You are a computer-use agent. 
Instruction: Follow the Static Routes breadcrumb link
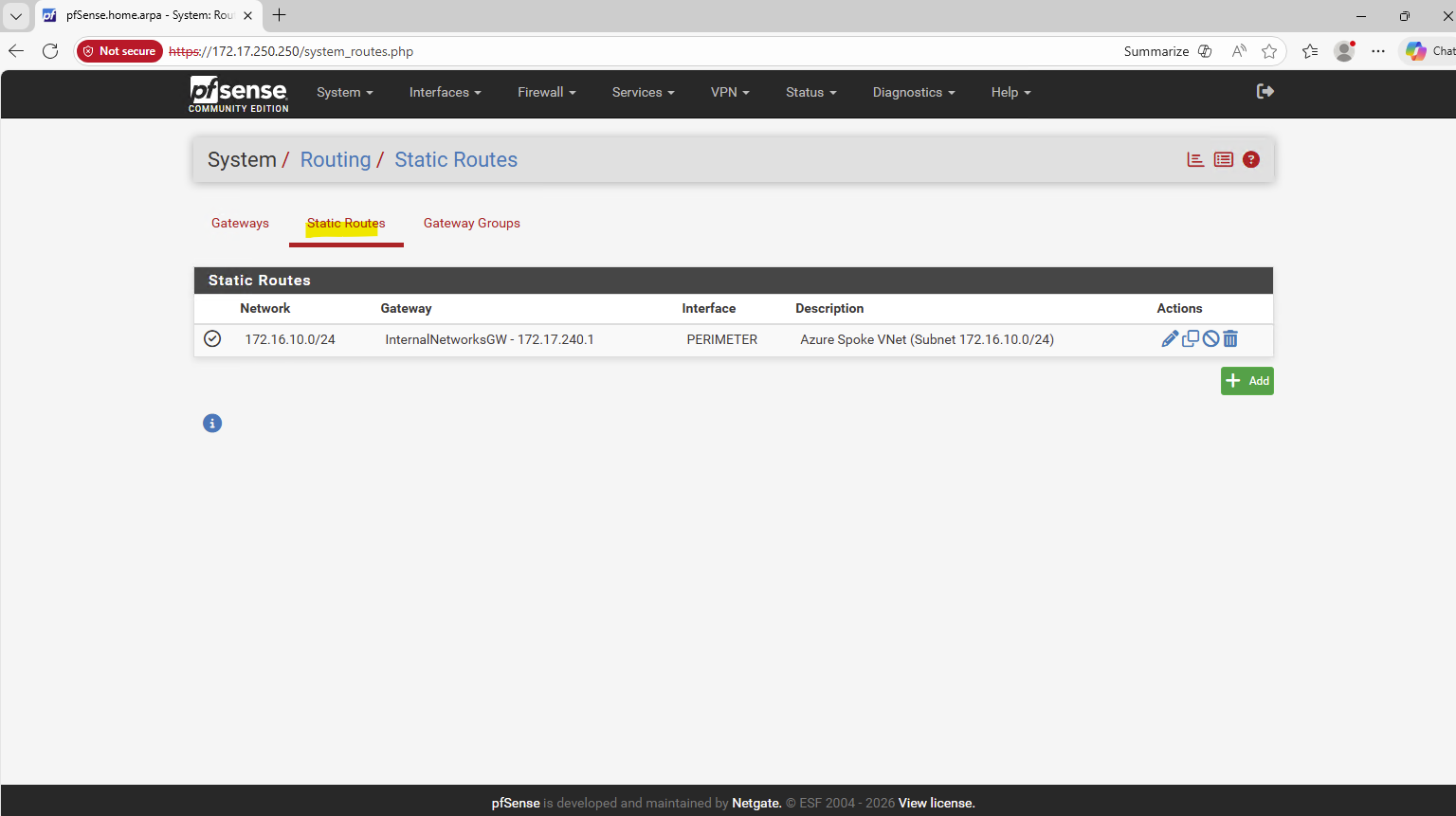click(x=456, y=159)
